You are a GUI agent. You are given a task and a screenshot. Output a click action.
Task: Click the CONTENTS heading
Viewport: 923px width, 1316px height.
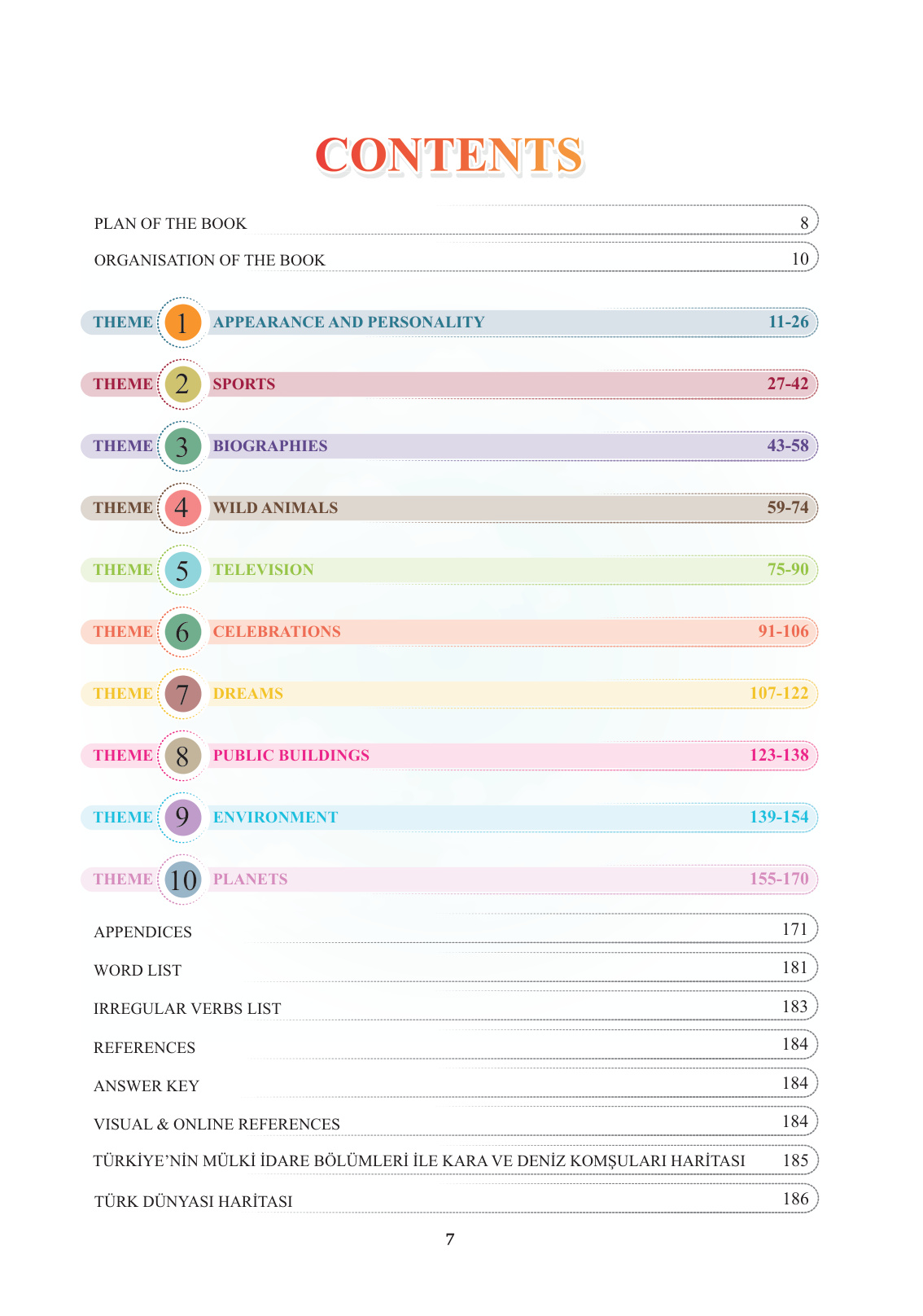click(448, 155)
